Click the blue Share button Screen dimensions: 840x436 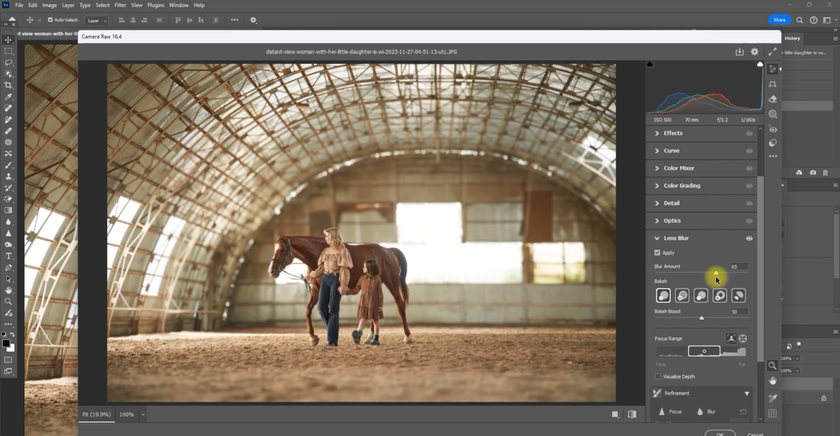[x=779, y=20]
